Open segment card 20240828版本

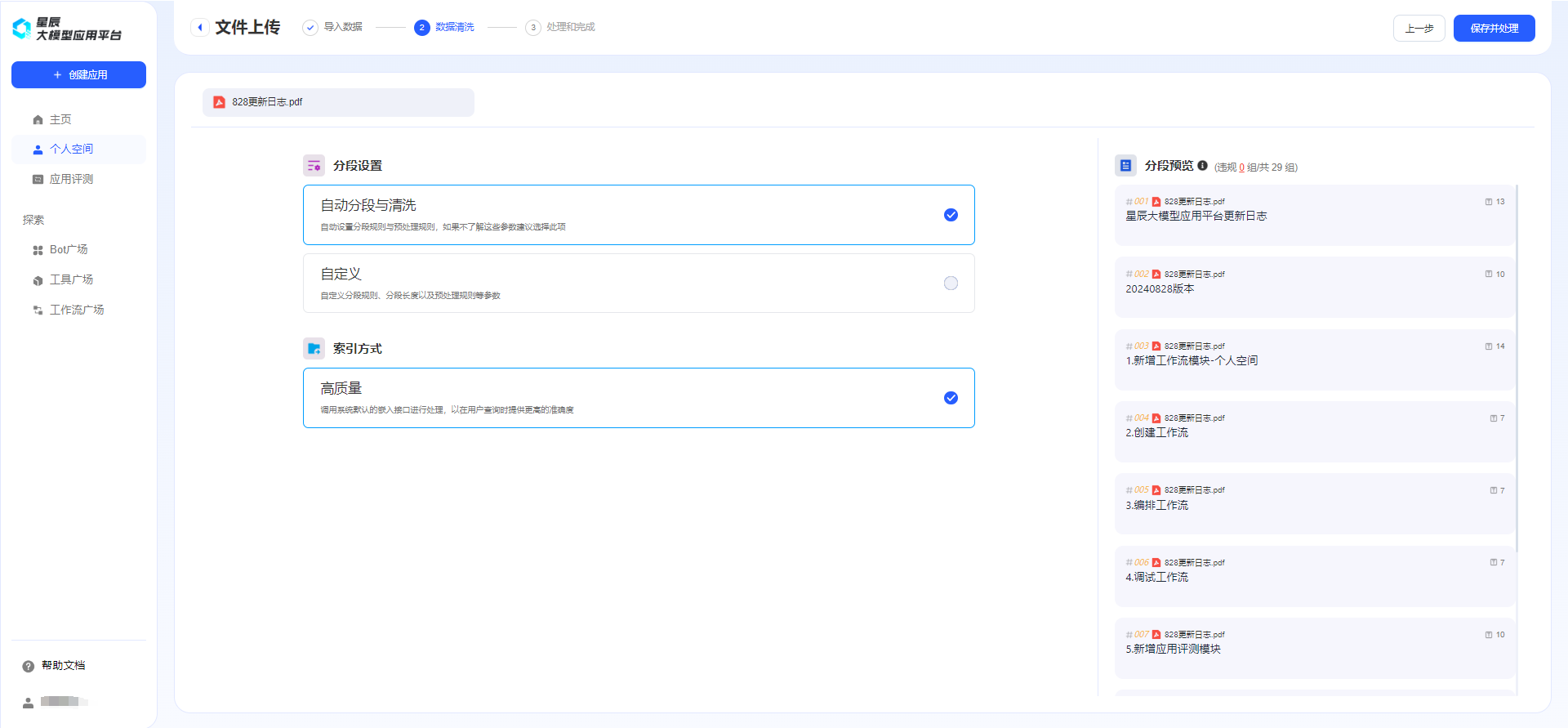coord(1314,287)
